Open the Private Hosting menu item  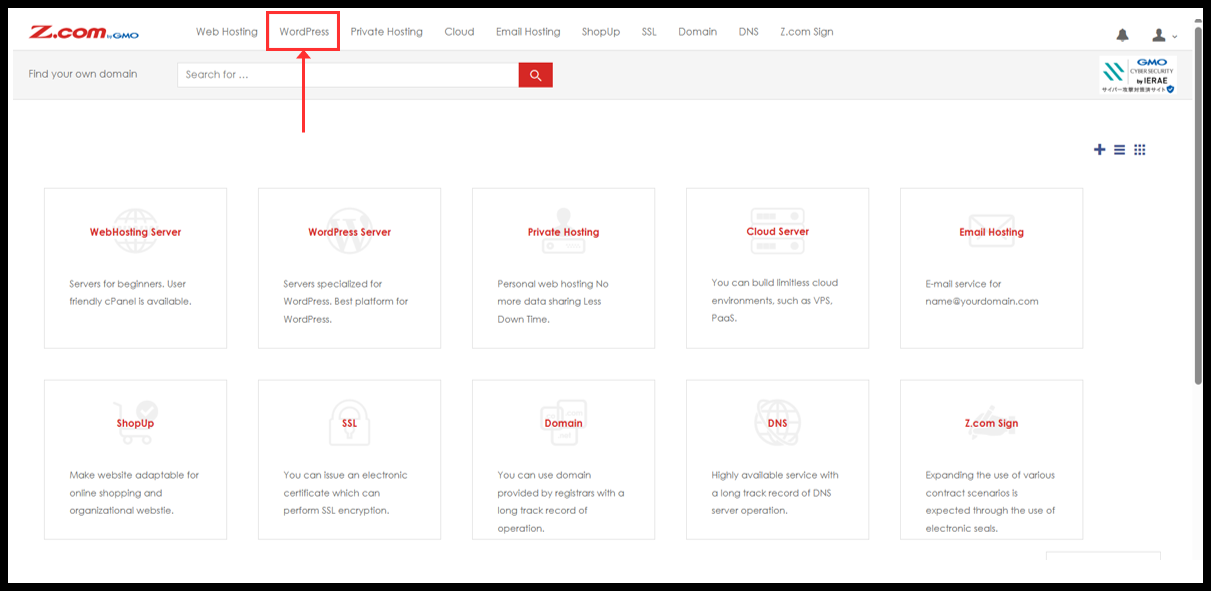pyautogui.click(x=387, y=32)
